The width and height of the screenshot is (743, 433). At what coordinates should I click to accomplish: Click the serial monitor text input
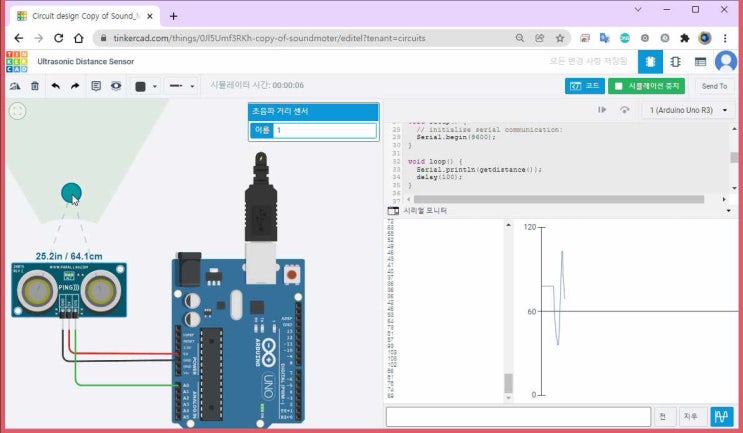click(518, 417)
